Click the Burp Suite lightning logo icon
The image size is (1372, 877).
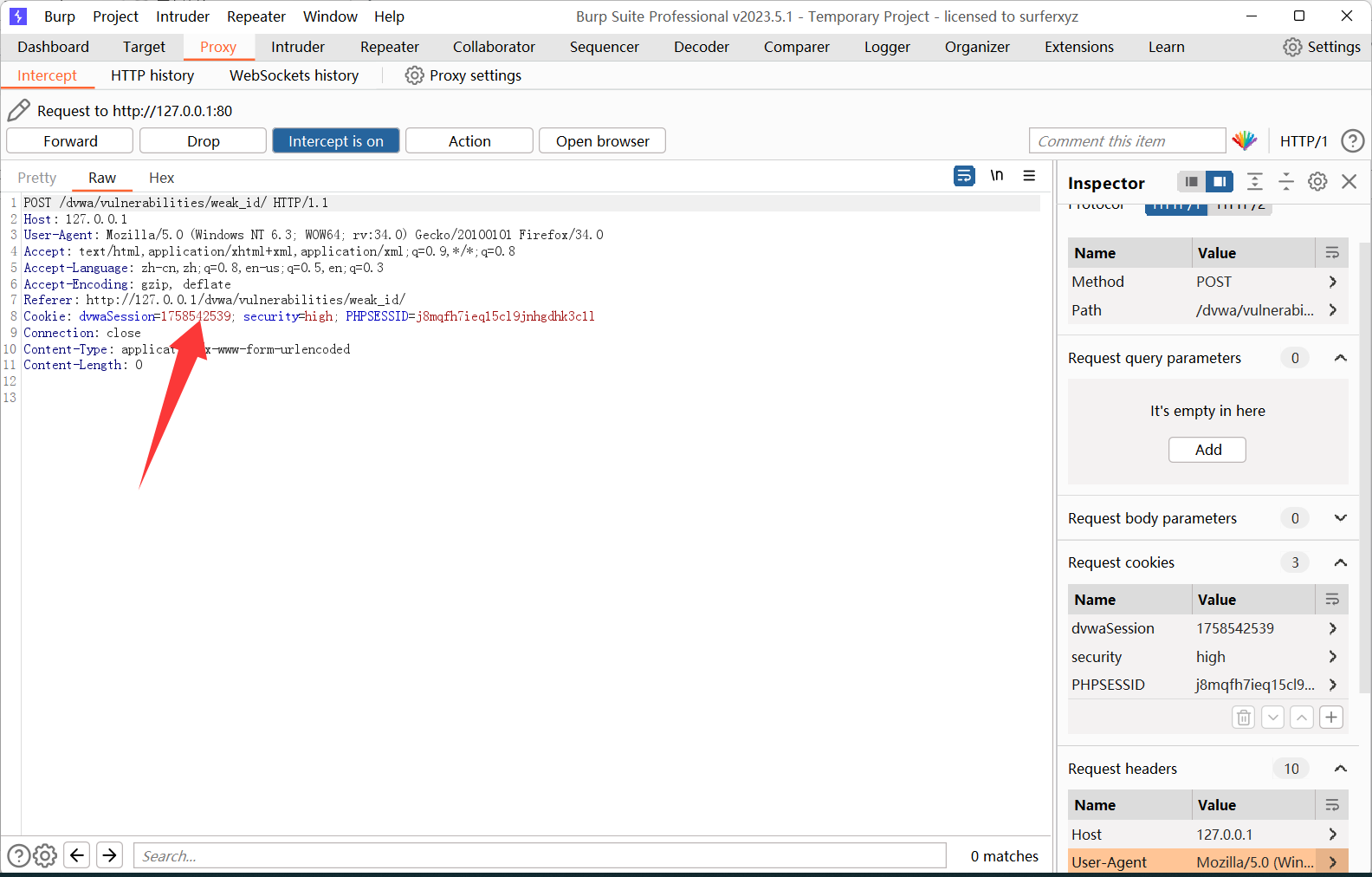click(x=18, y=16)
